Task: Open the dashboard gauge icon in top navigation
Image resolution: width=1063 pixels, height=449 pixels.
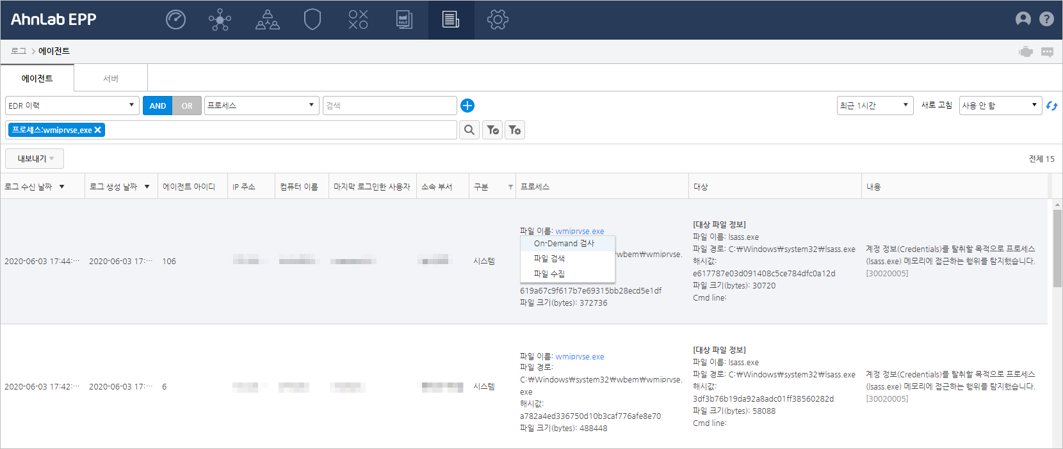Action: point(176,19)
